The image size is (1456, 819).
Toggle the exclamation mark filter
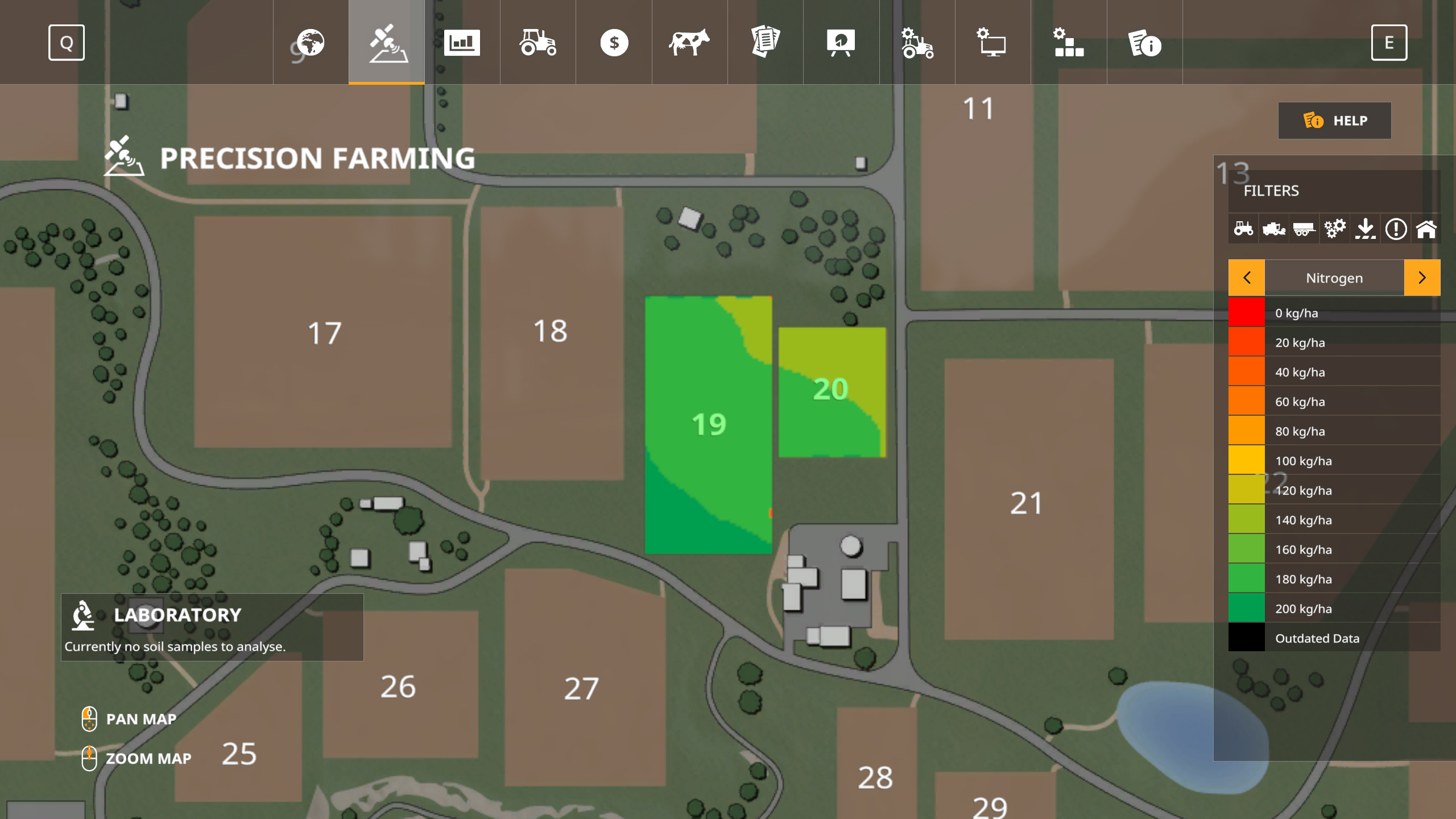(x=1396, y=229)
